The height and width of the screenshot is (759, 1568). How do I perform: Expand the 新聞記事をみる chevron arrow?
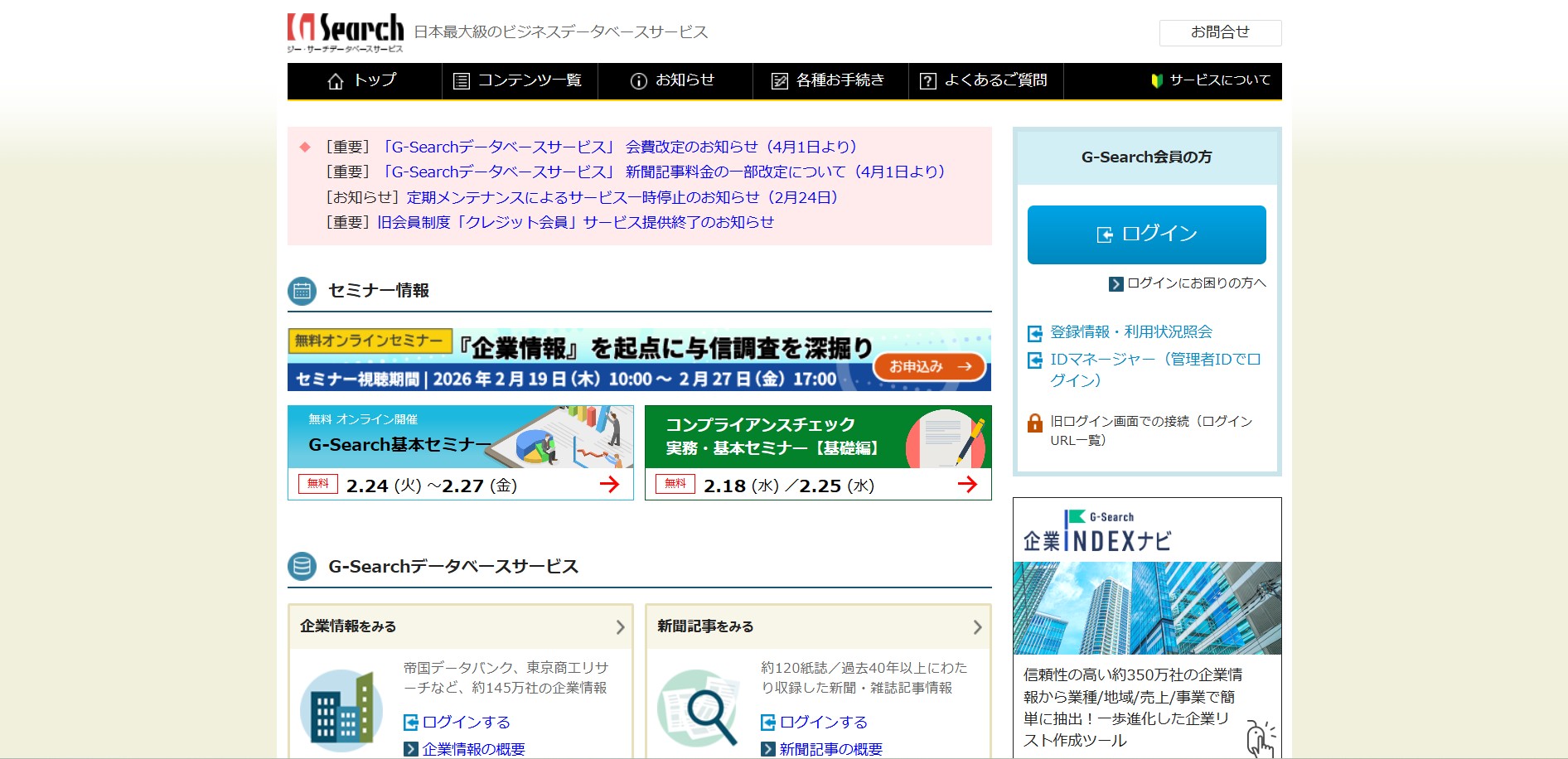point(977,627)
